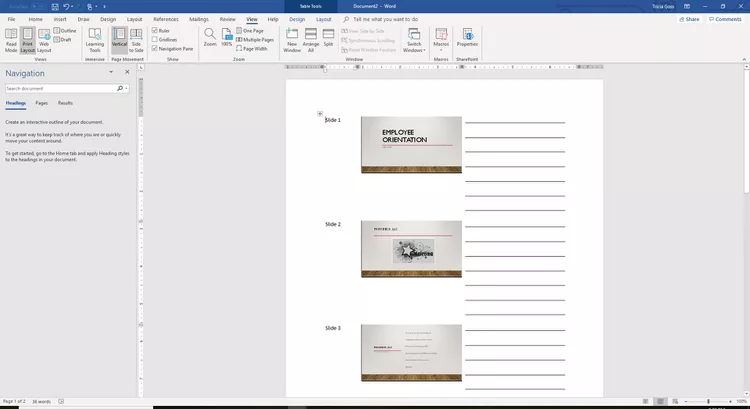Viewport: 750px width, 409px height.
Task: Split the document window
Action: tap(328, 37)
